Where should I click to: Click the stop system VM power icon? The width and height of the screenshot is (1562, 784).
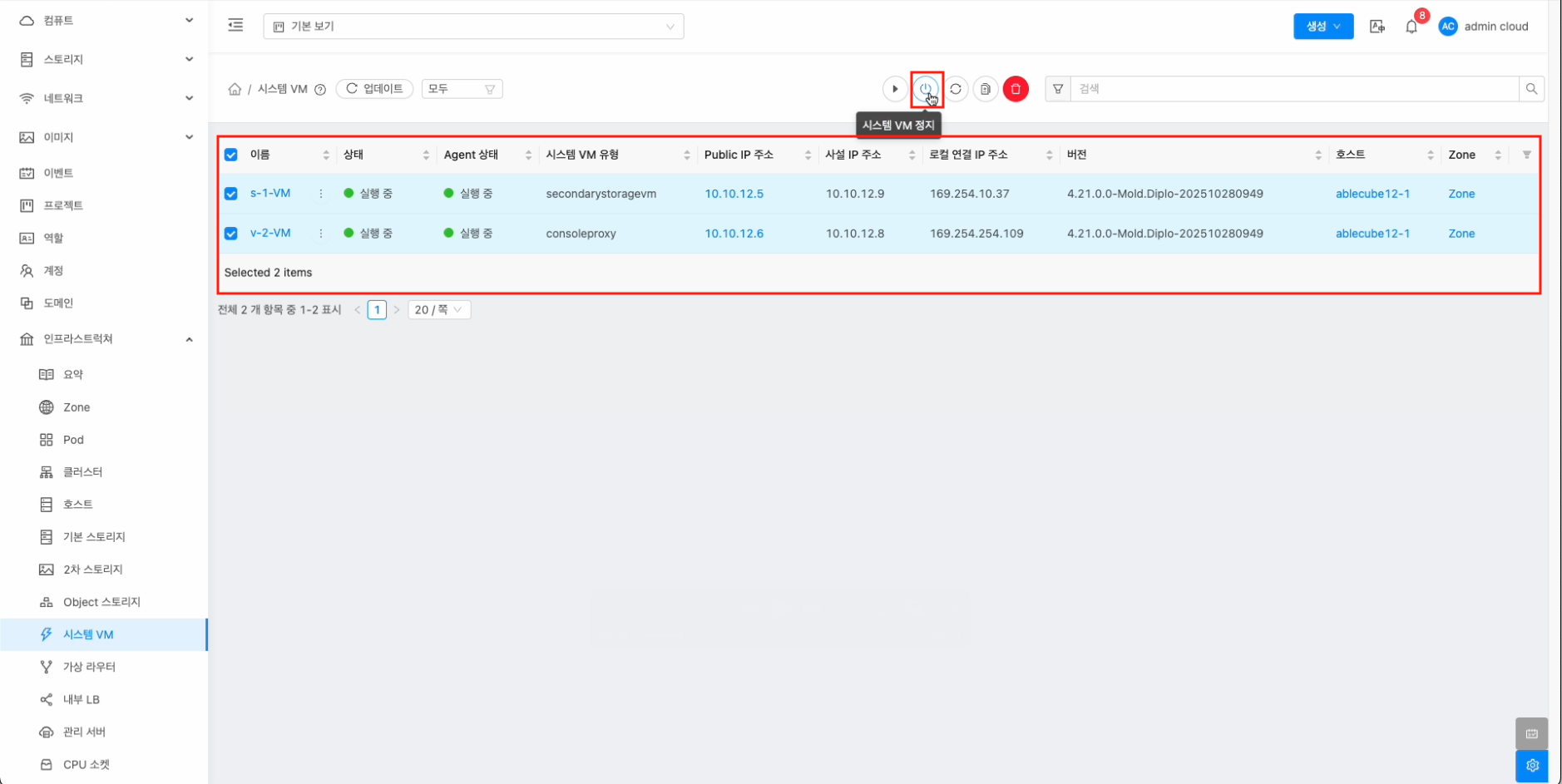(x=926, y=89)
